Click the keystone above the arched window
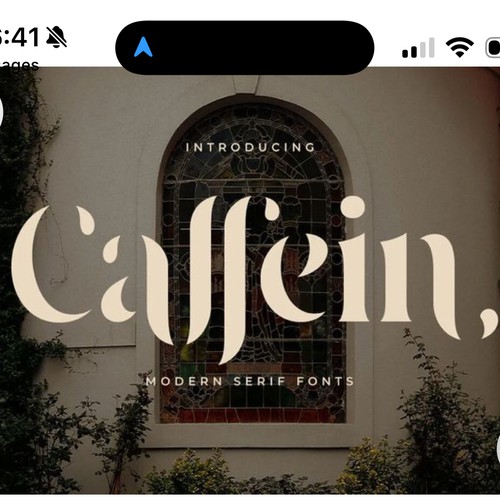Image resolution: width=500 pixels, height=500 pixels. pyautogui.click(x=246, y=84)
